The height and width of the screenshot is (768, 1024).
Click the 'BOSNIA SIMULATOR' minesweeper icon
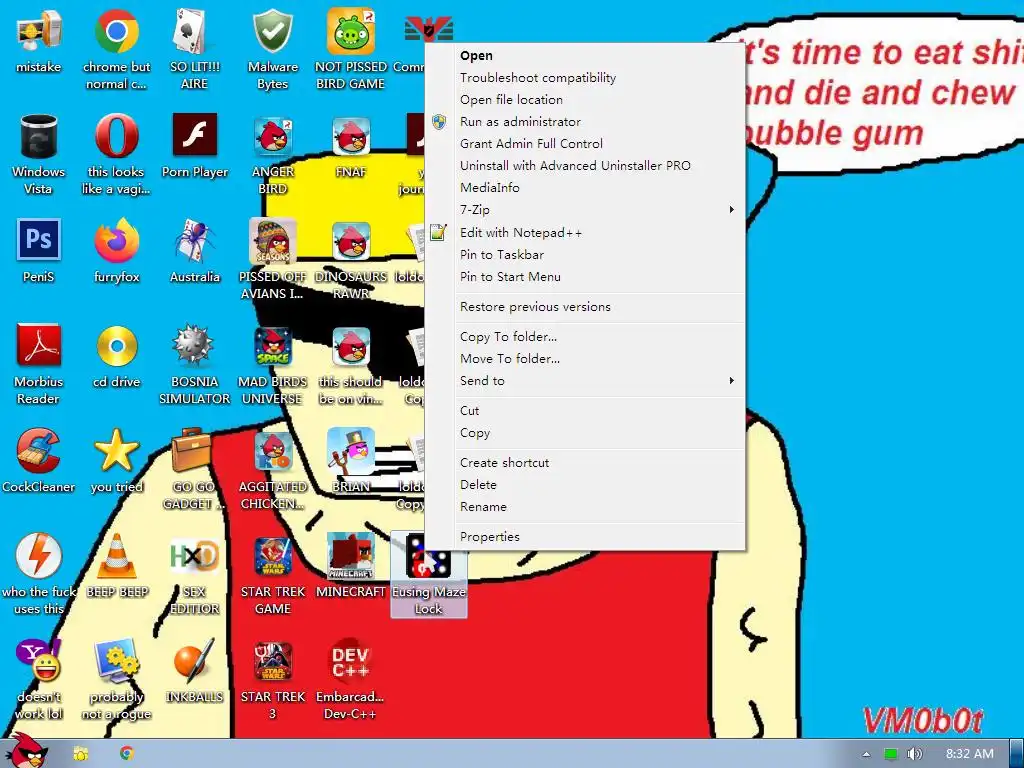pos(194,365)
